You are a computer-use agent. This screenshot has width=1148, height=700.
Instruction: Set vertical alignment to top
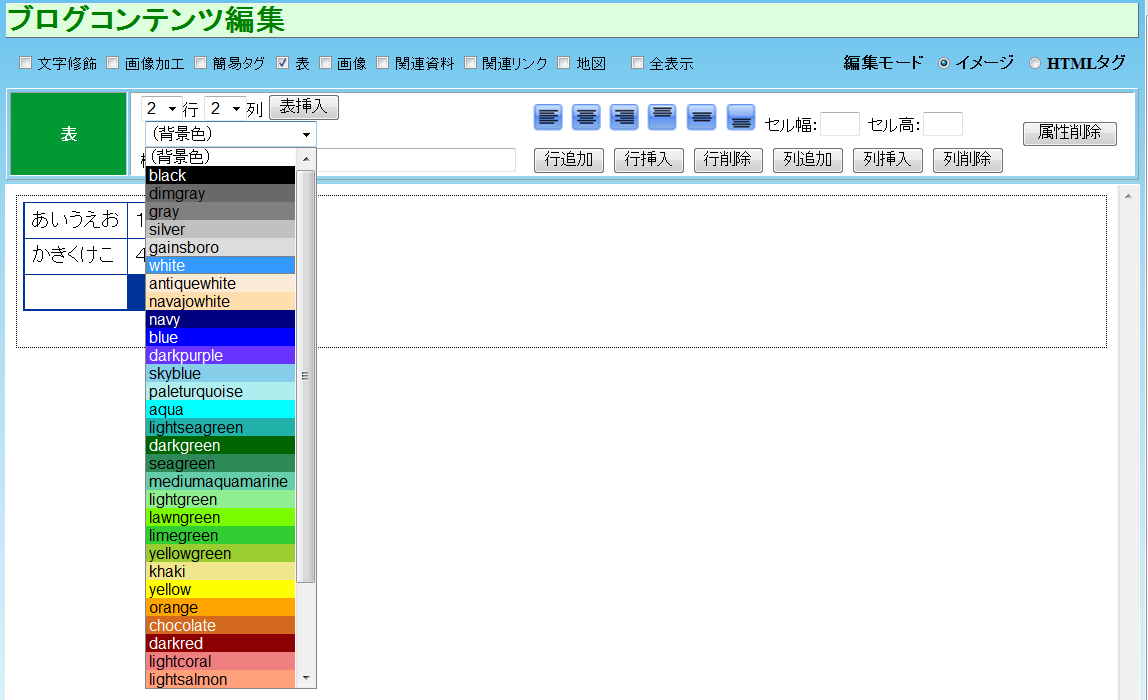pyautogui.click(x=662, y=117)
